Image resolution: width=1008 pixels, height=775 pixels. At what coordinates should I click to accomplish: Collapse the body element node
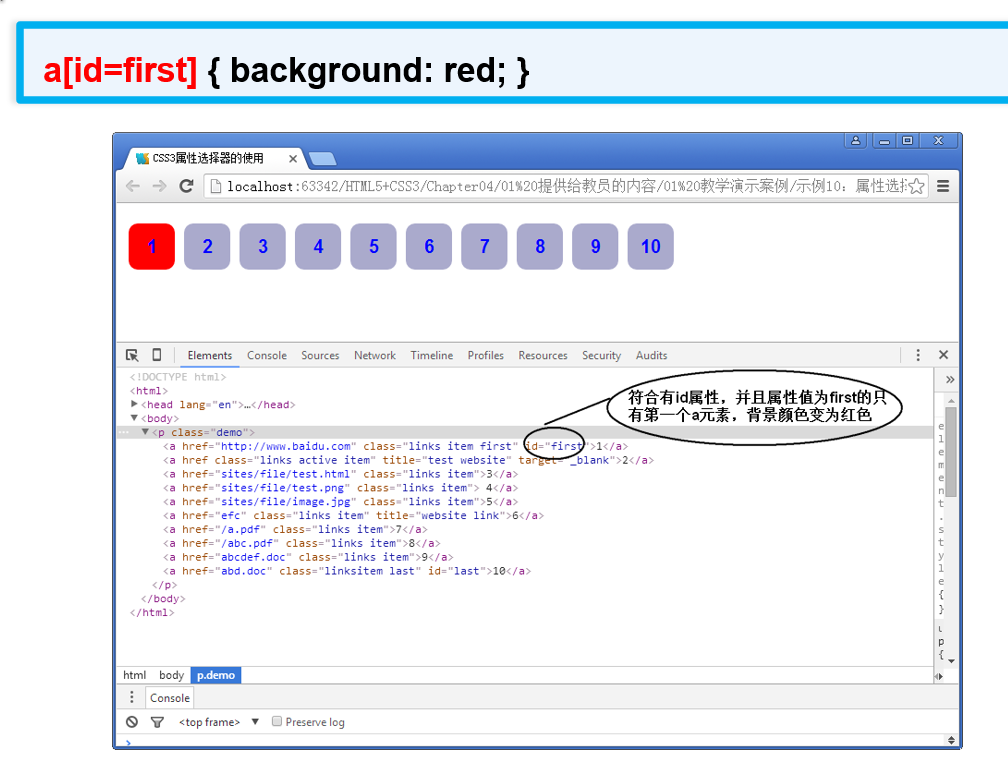point(134,418)
